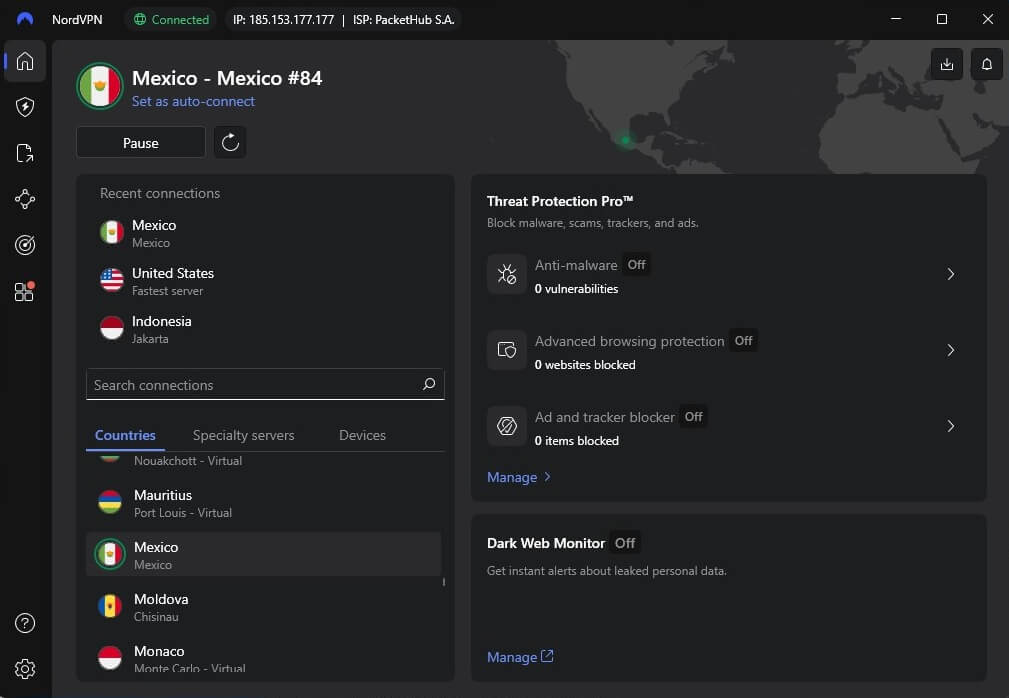
Task: Click the download updates icon
Action: point(947,64)
